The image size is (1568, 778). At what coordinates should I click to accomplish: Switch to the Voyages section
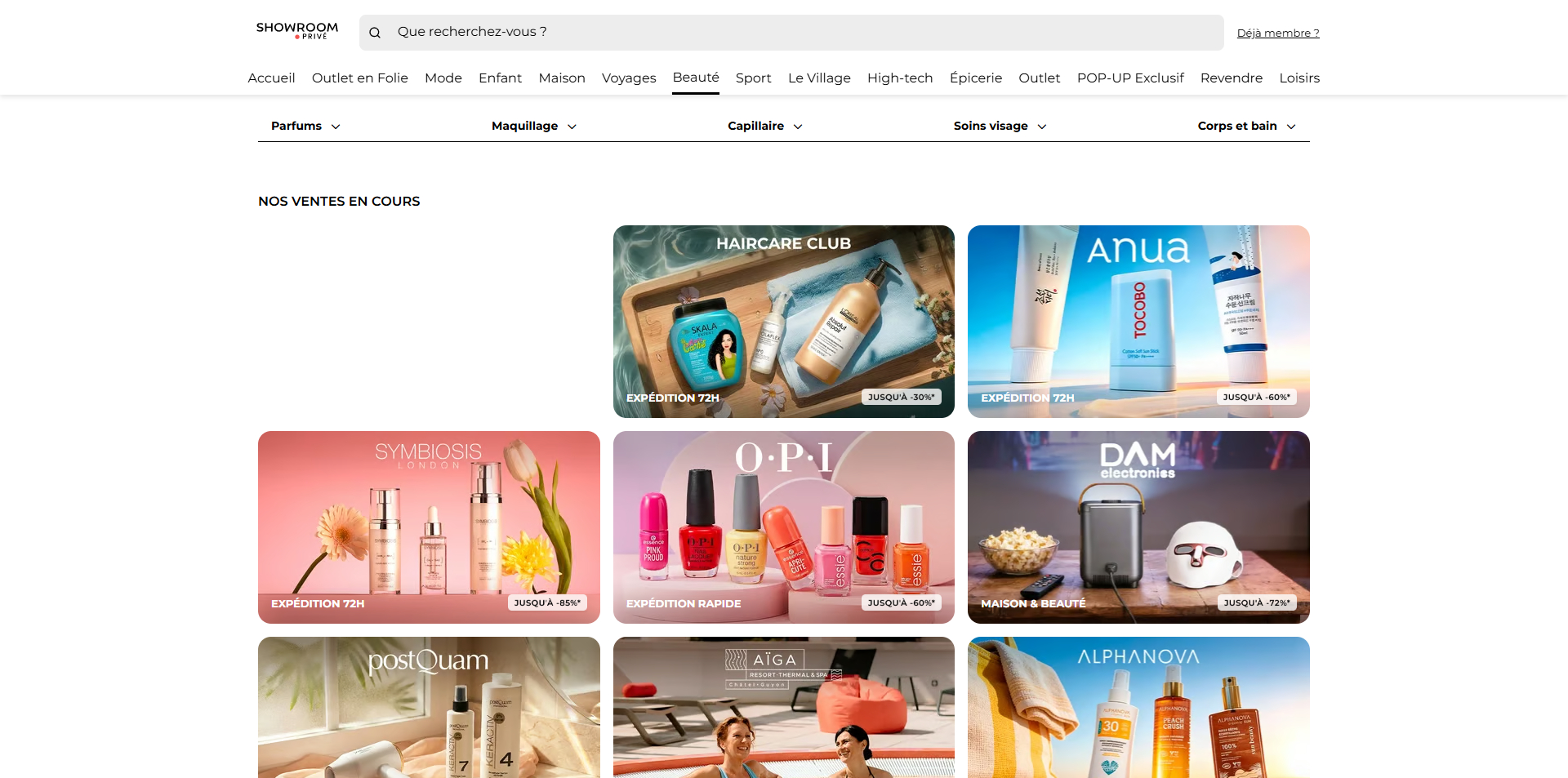pos(629,78)
